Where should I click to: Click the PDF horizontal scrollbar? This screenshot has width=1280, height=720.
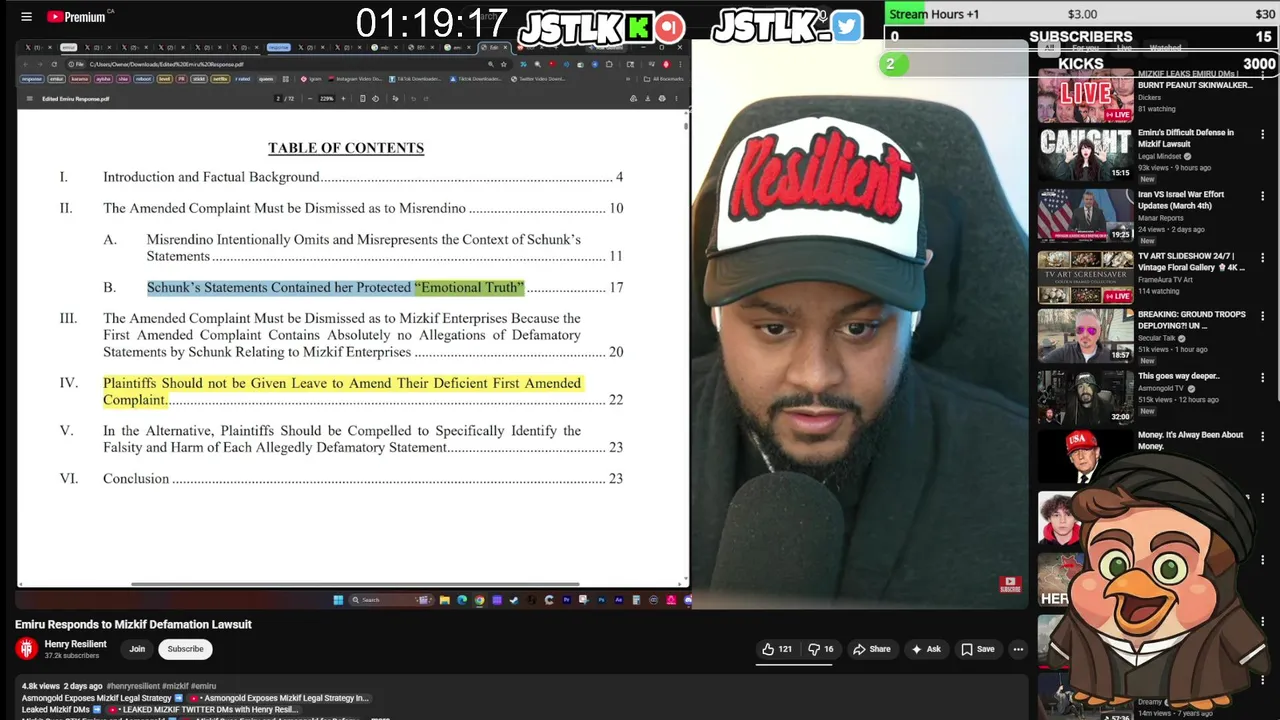355,584
